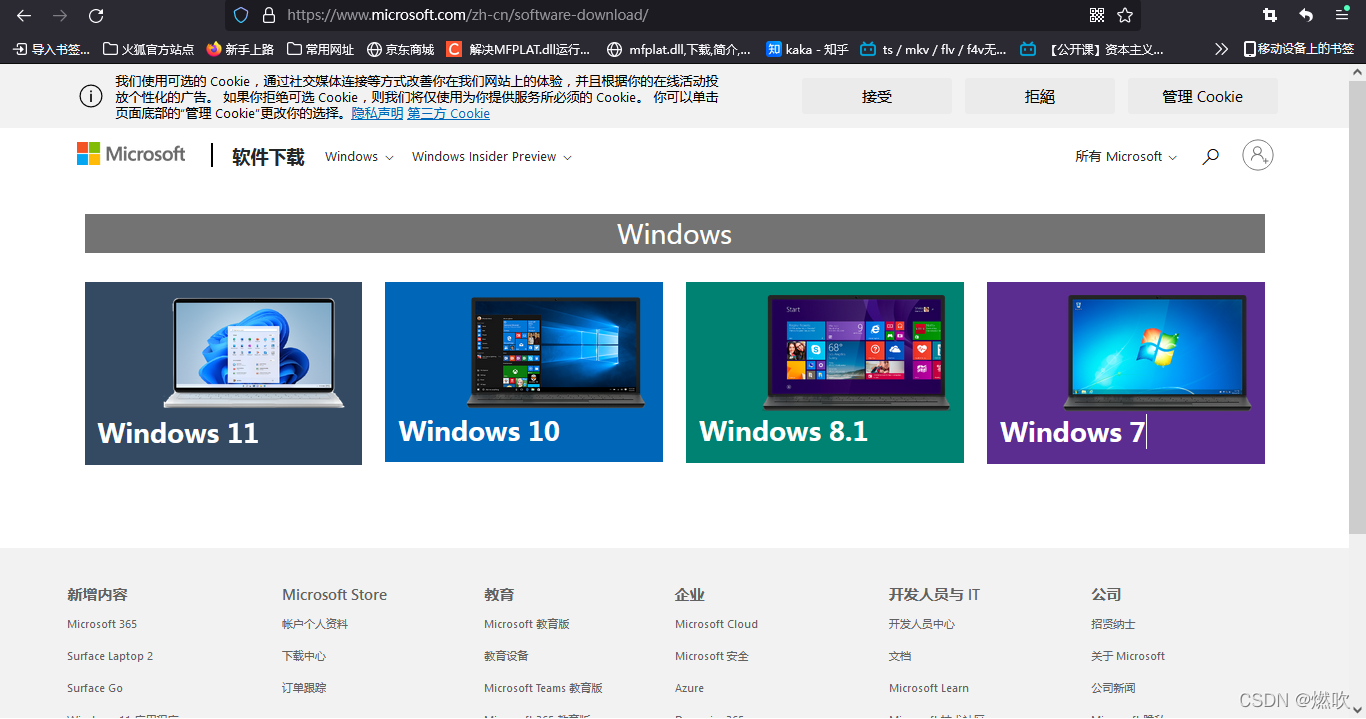This screenshot has height=719, width=1366.
Task: Expand the Windows navigation dropdown
Action: (359, 157)
